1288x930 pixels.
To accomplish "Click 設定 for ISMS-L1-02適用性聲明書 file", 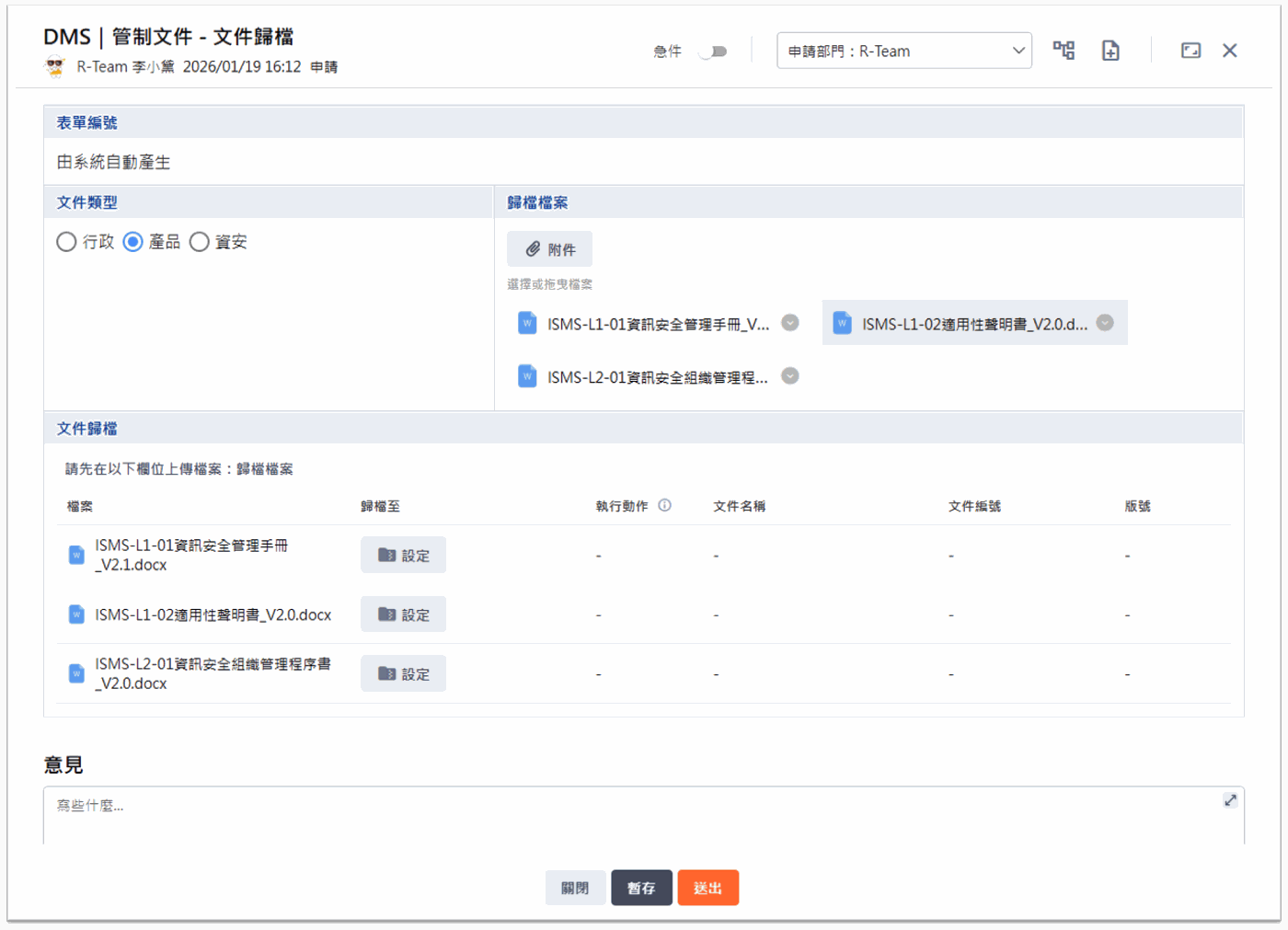I will pyautogui.click(x=403, y=614).
